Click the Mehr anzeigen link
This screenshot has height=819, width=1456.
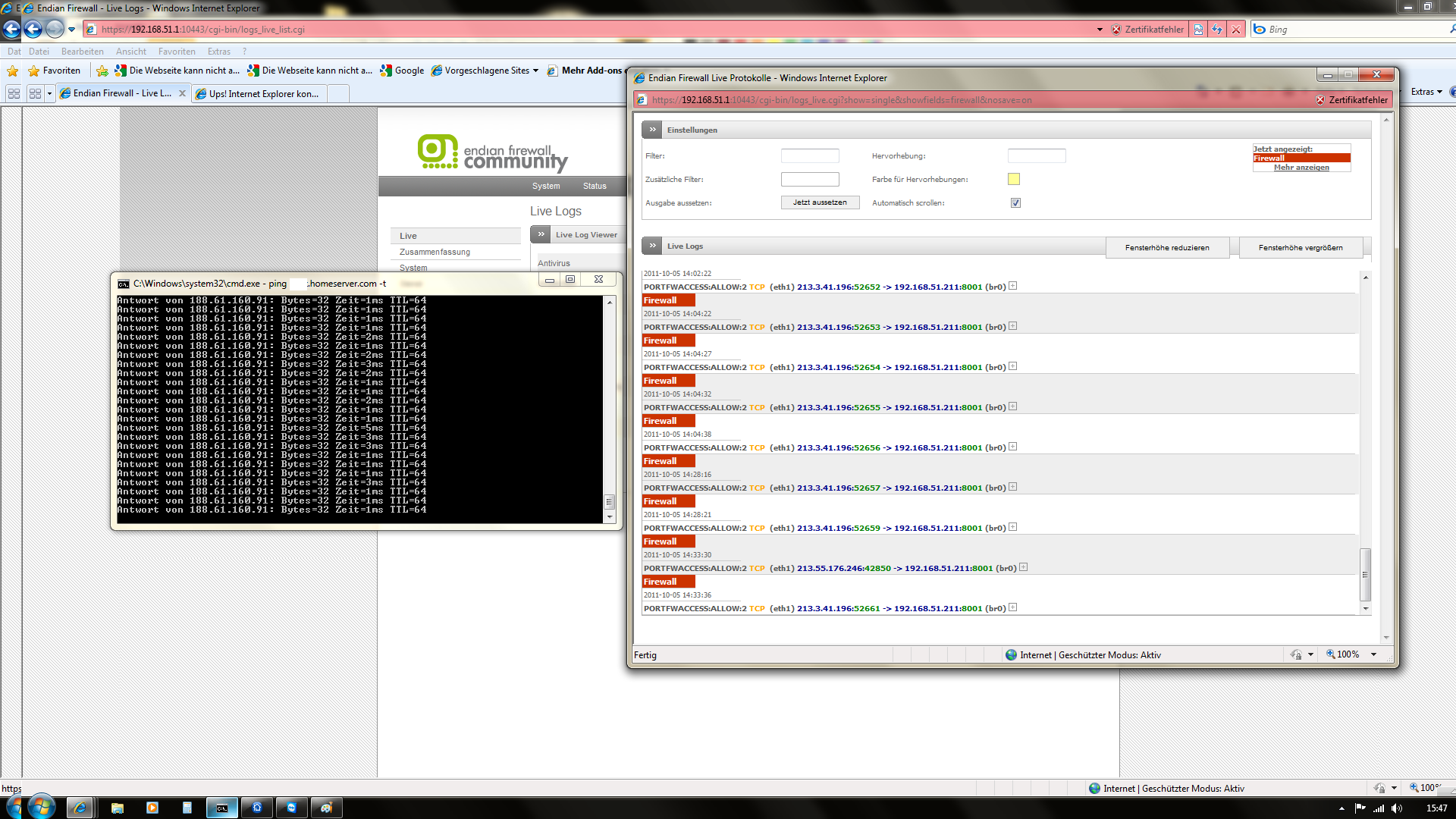pyautogui.click(x=1301, y=168)
